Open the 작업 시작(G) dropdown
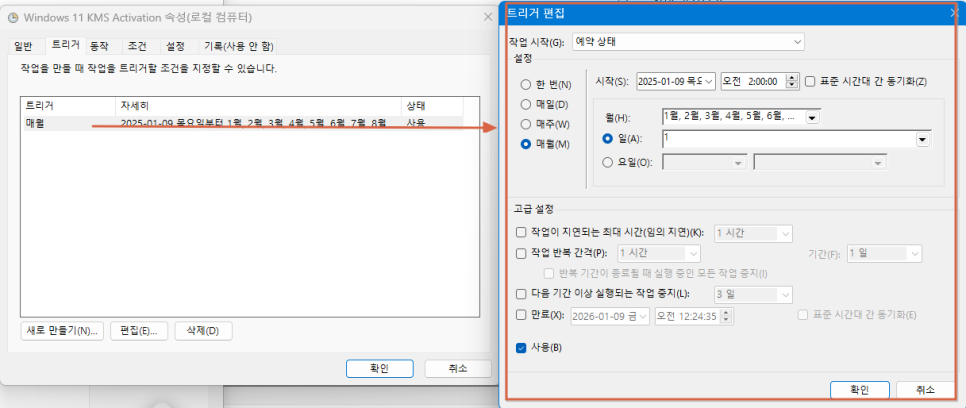The image size is (966, 408). point(688,42)
